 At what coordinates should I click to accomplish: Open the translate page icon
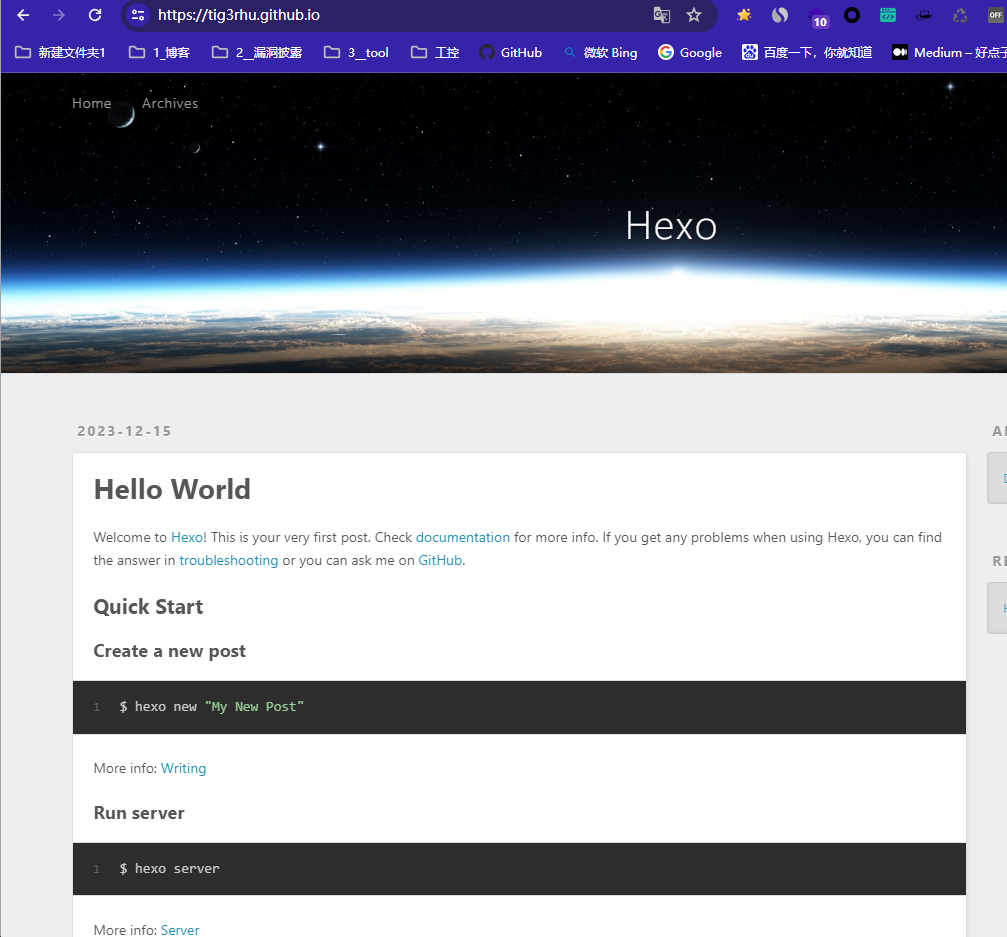661,15
